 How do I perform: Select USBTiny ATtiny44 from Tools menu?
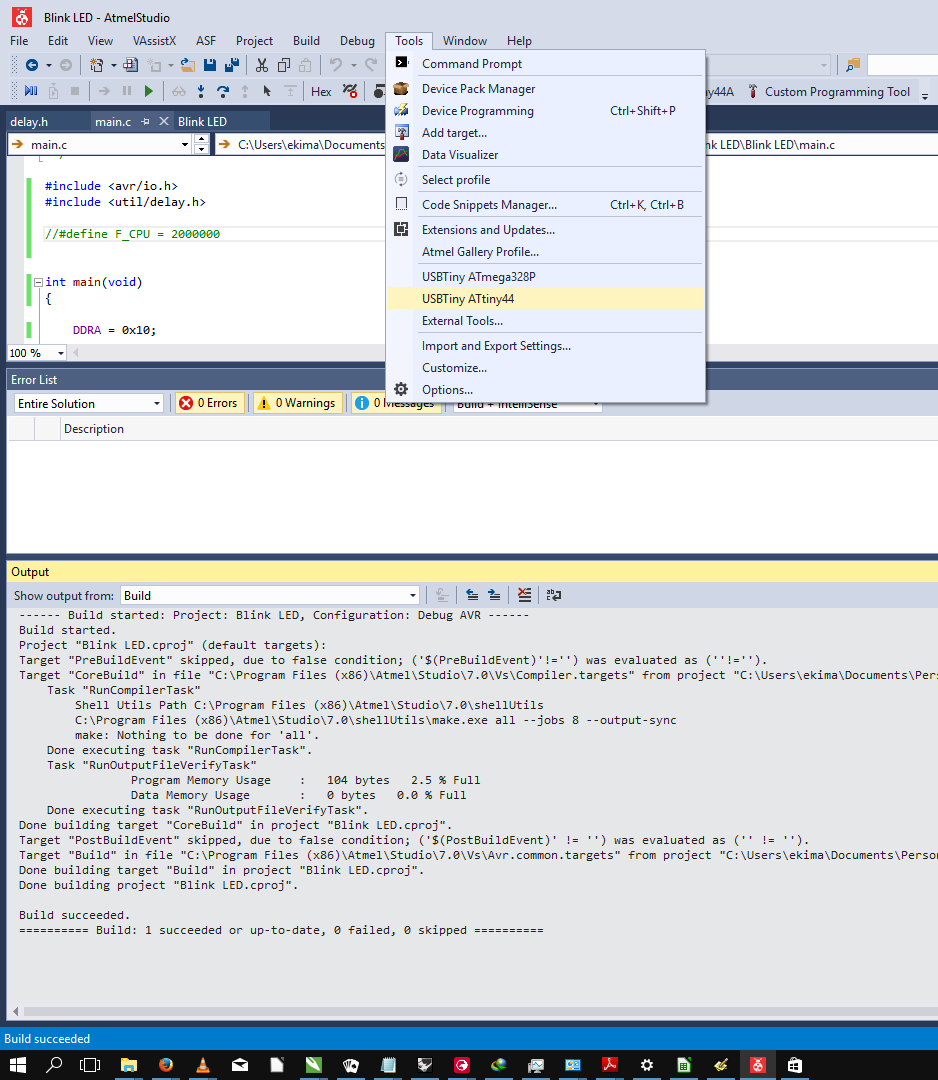tap(545, 299)
